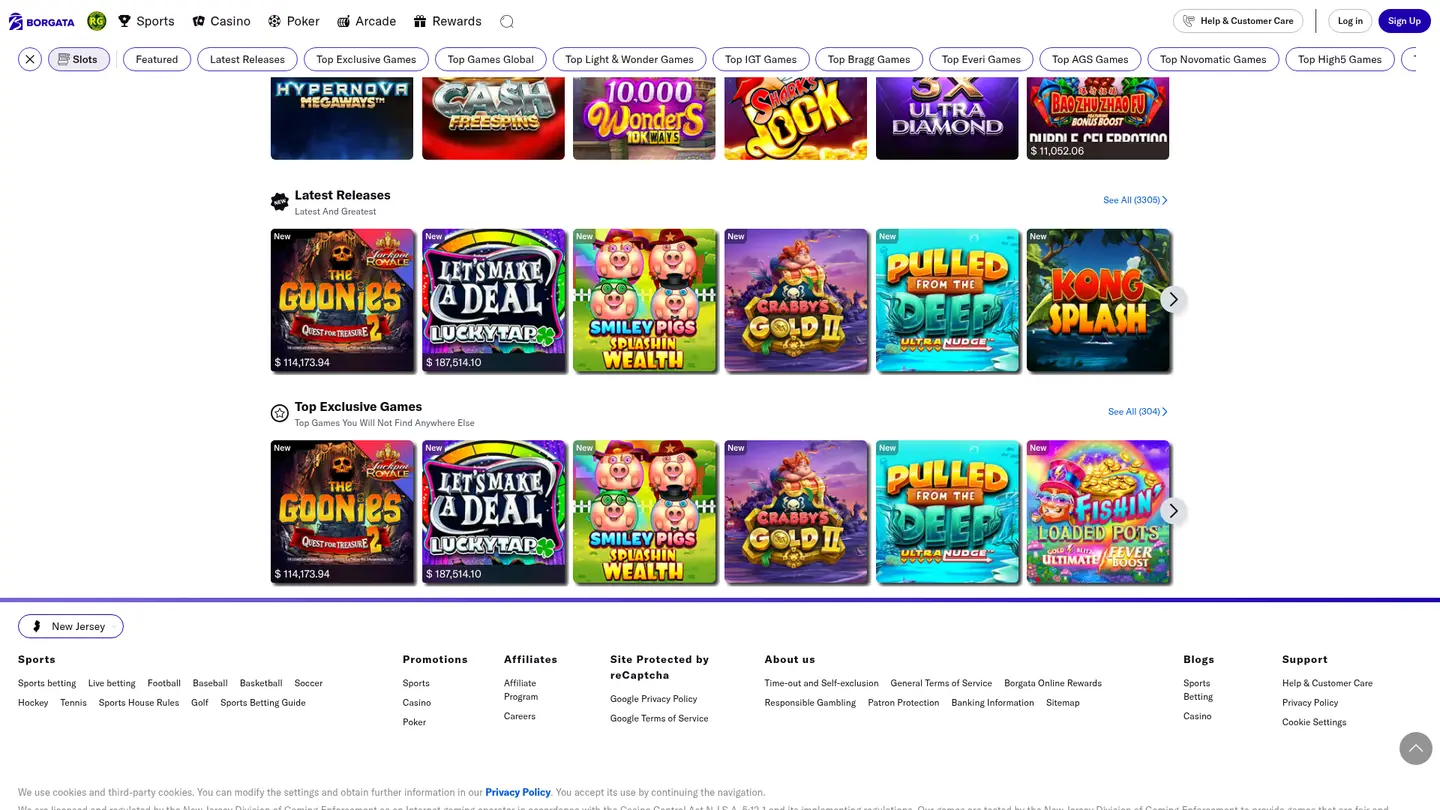
Task: Expand See All (3305) latest releases
Action: [1135, 200]
